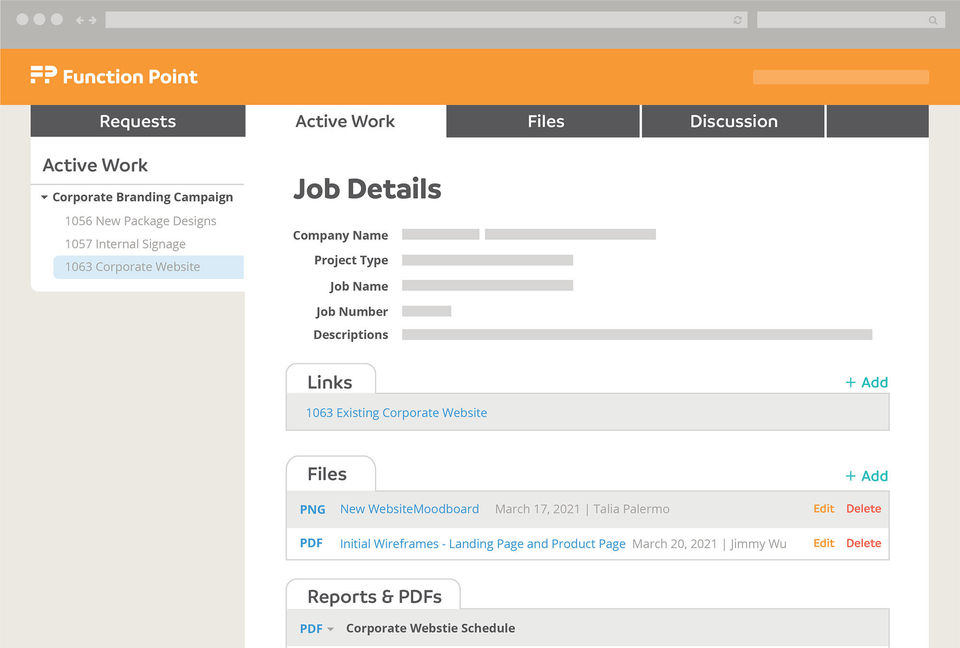Click the browser forward arrow
This screenshot has width=960, height=648.
(93, 20)
